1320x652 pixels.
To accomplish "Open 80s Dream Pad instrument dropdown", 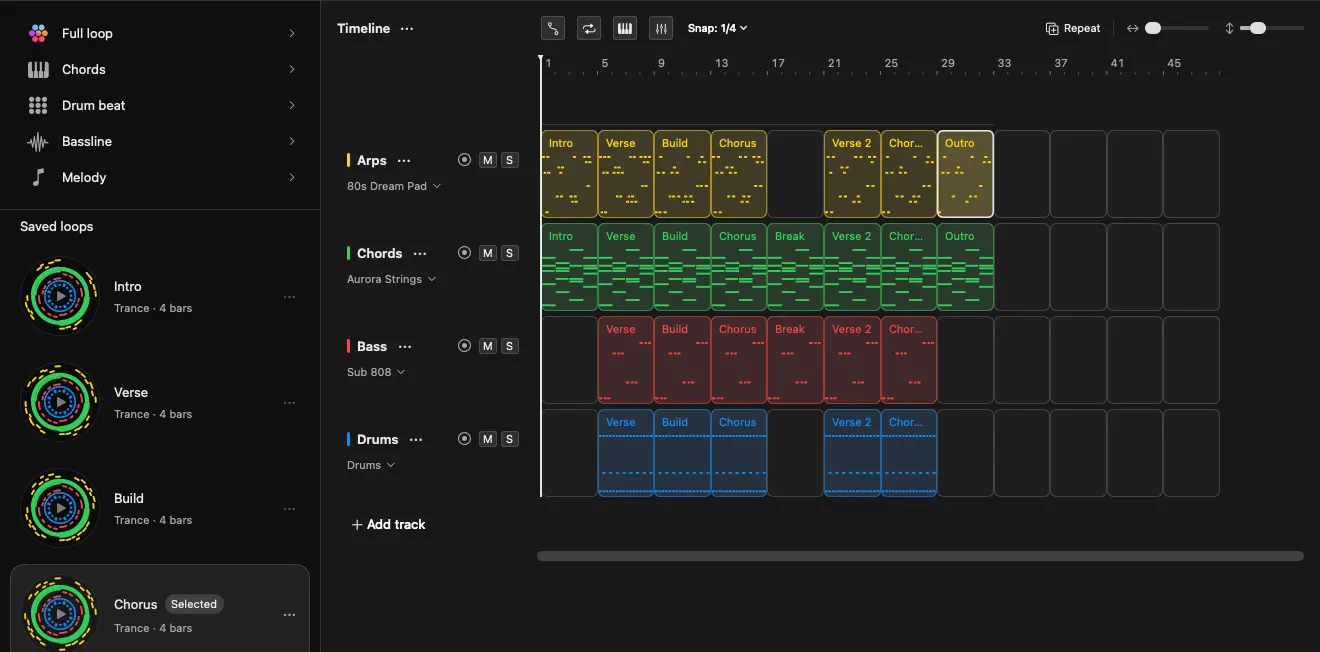I will (x=394, y=186).
